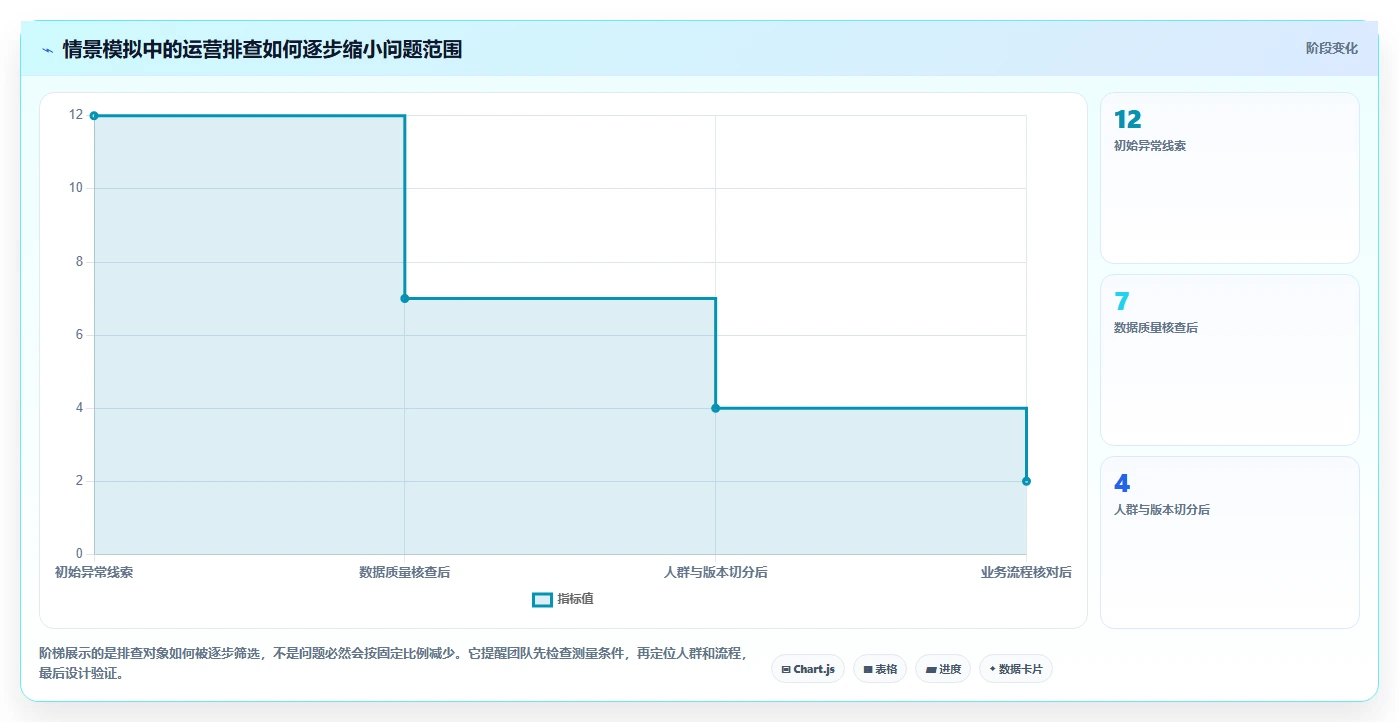
Task: Click the 数据质量核查后 x-axis label
Action: [405, 572]
